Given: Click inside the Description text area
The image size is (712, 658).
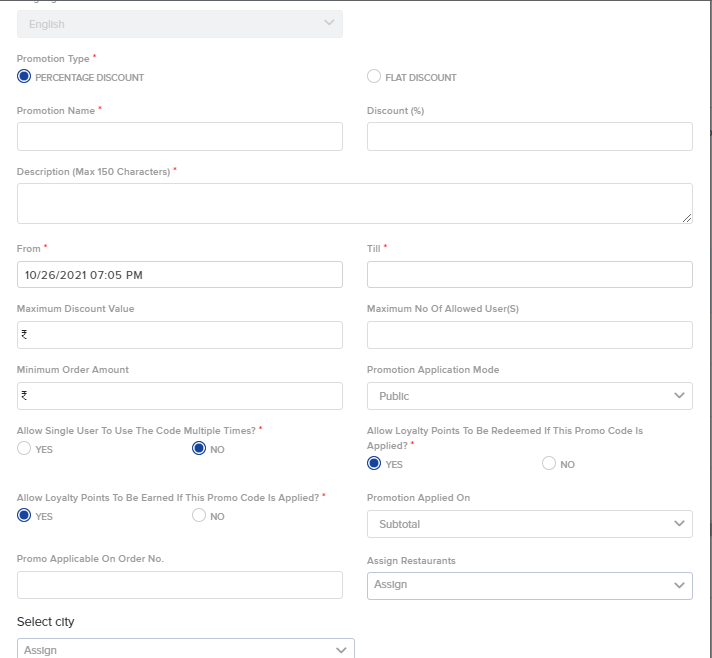Looking at the screenshot, I should (355, 203).
